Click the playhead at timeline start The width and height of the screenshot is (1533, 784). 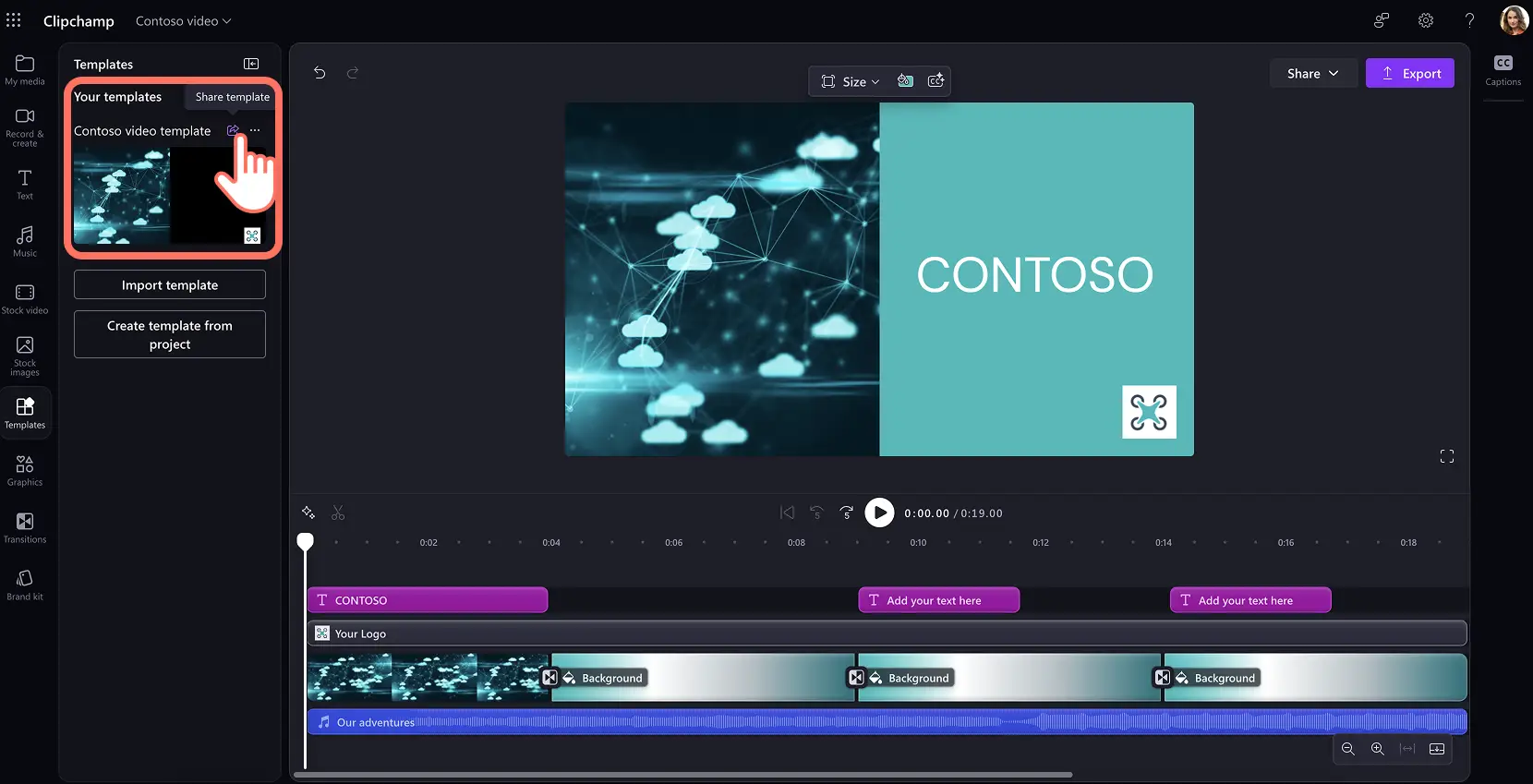pyautogui.click(x=305, y=541)
